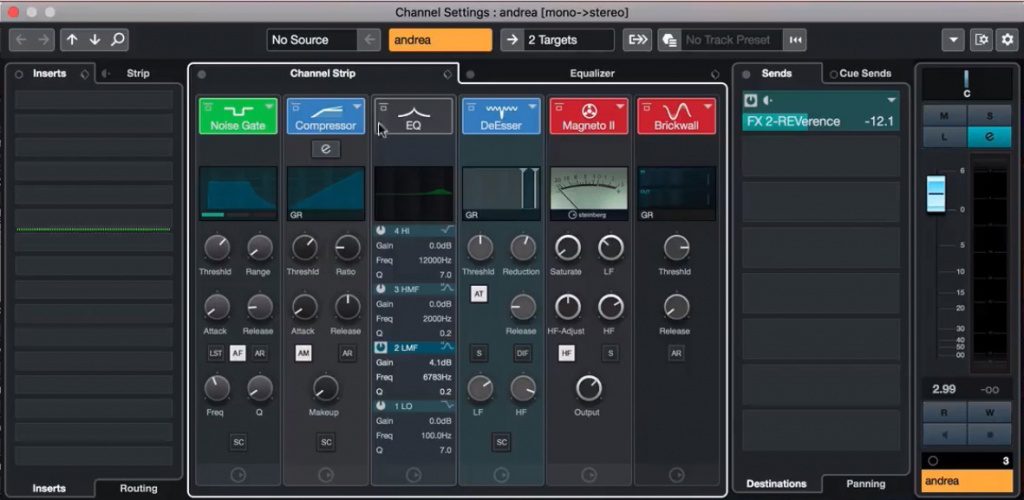Open DeEsser module dropdown arrow

(532, 106)
